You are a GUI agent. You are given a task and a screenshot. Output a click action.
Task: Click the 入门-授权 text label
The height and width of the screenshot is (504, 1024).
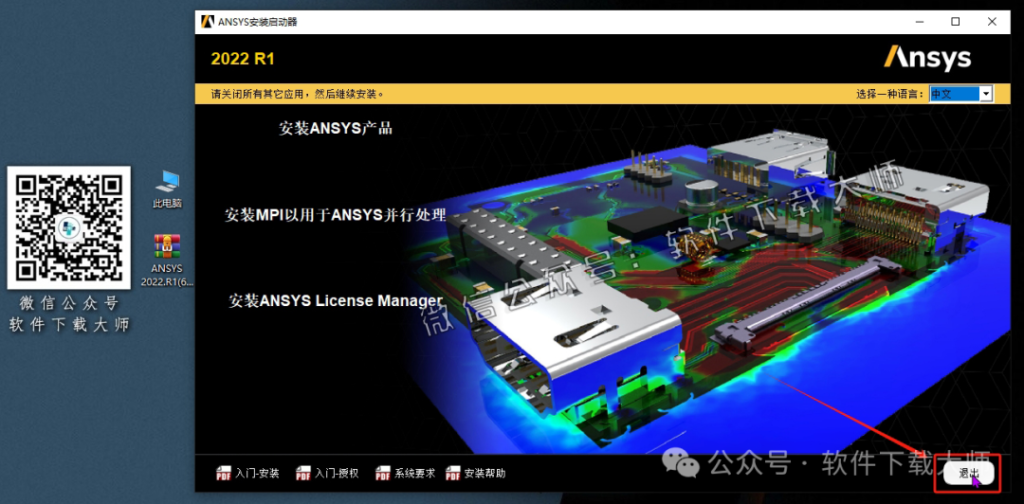[337, 473]
